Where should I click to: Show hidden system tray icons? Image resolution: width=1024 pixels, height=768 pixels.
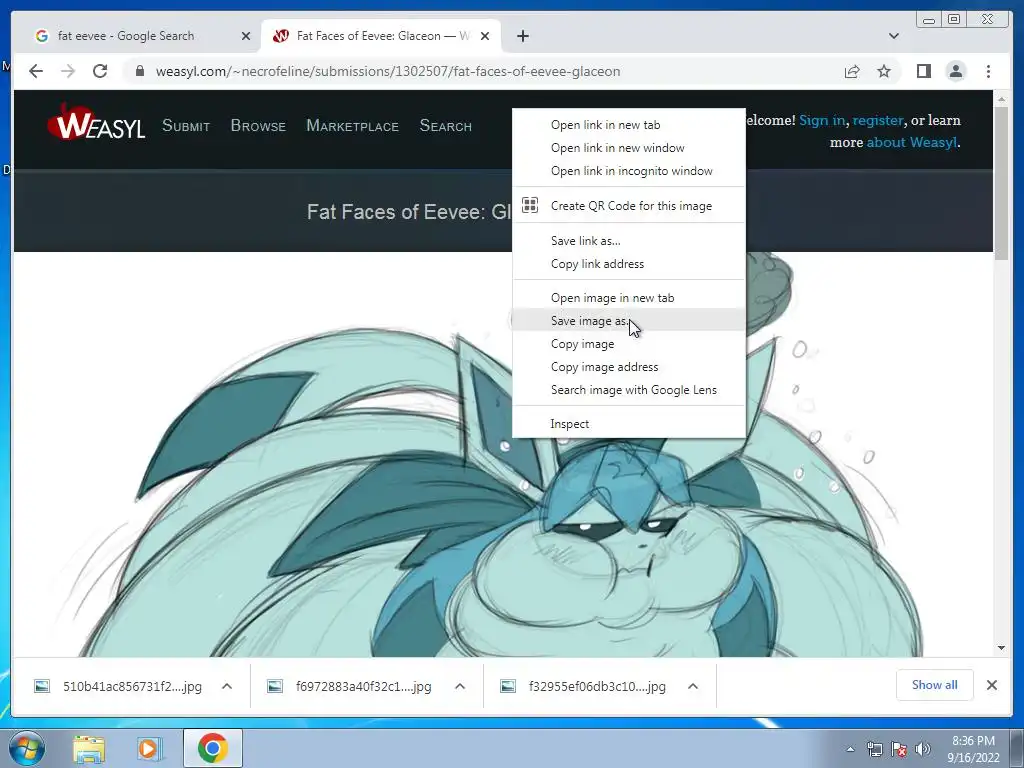pos(850,749)
